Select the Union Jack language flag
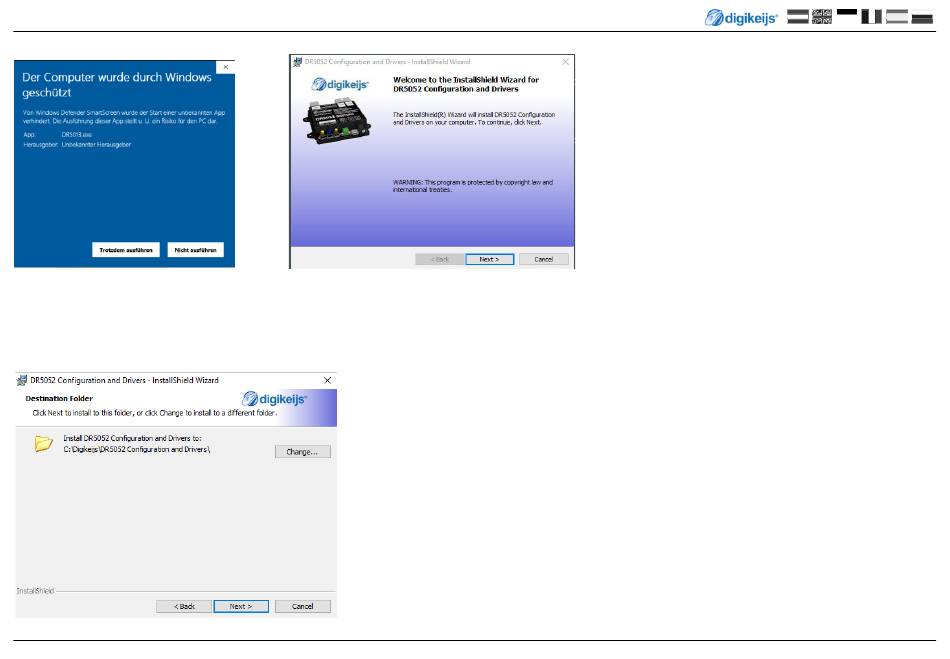950x659 pixels. point(822,17)
